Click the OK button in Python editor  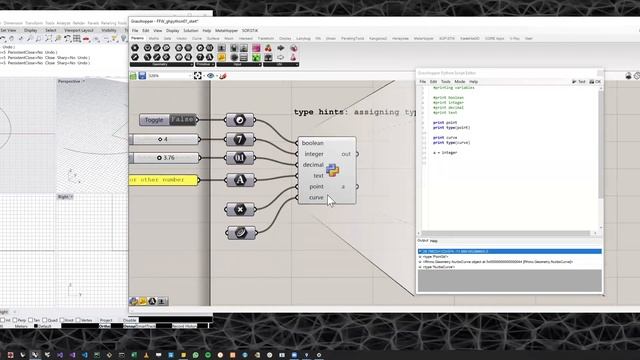pyautogui.click(x=595, y=82)
